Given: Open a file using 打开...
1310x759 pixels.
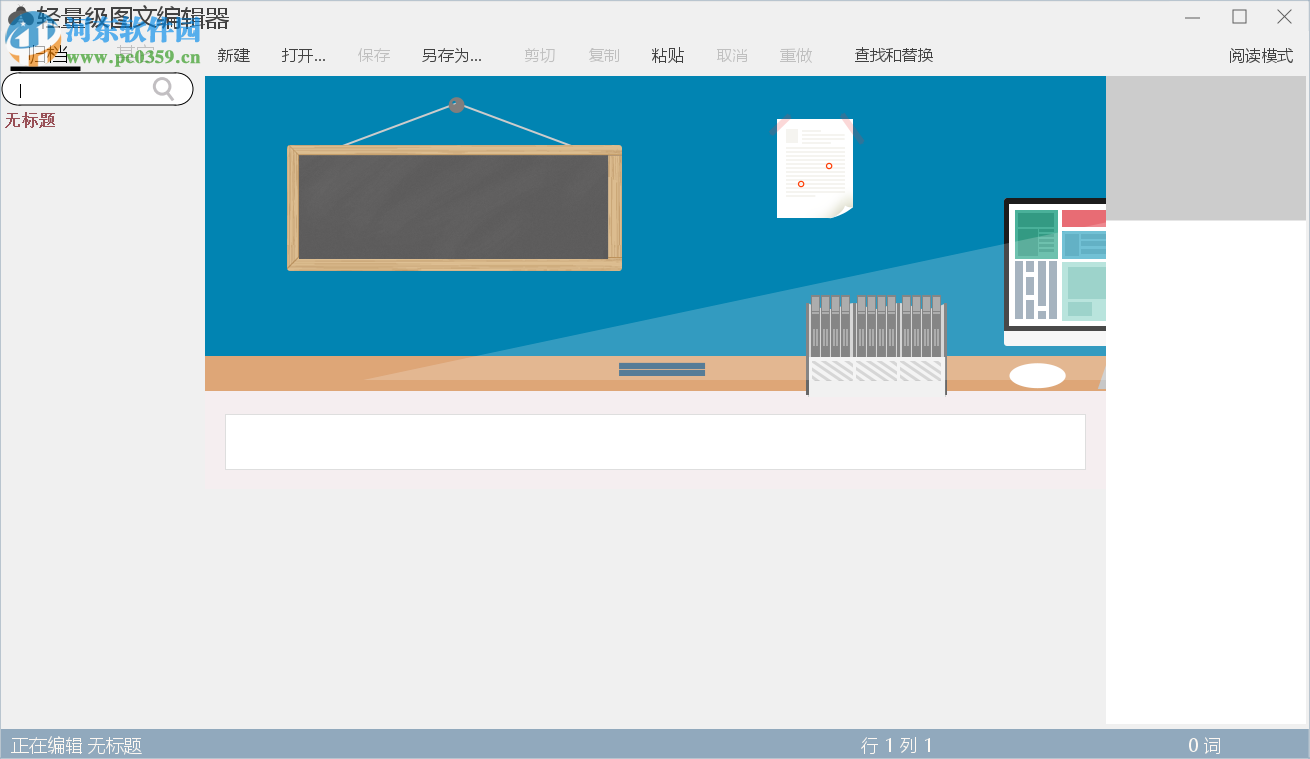Looking at the screenshot, I should click(302, 55).
